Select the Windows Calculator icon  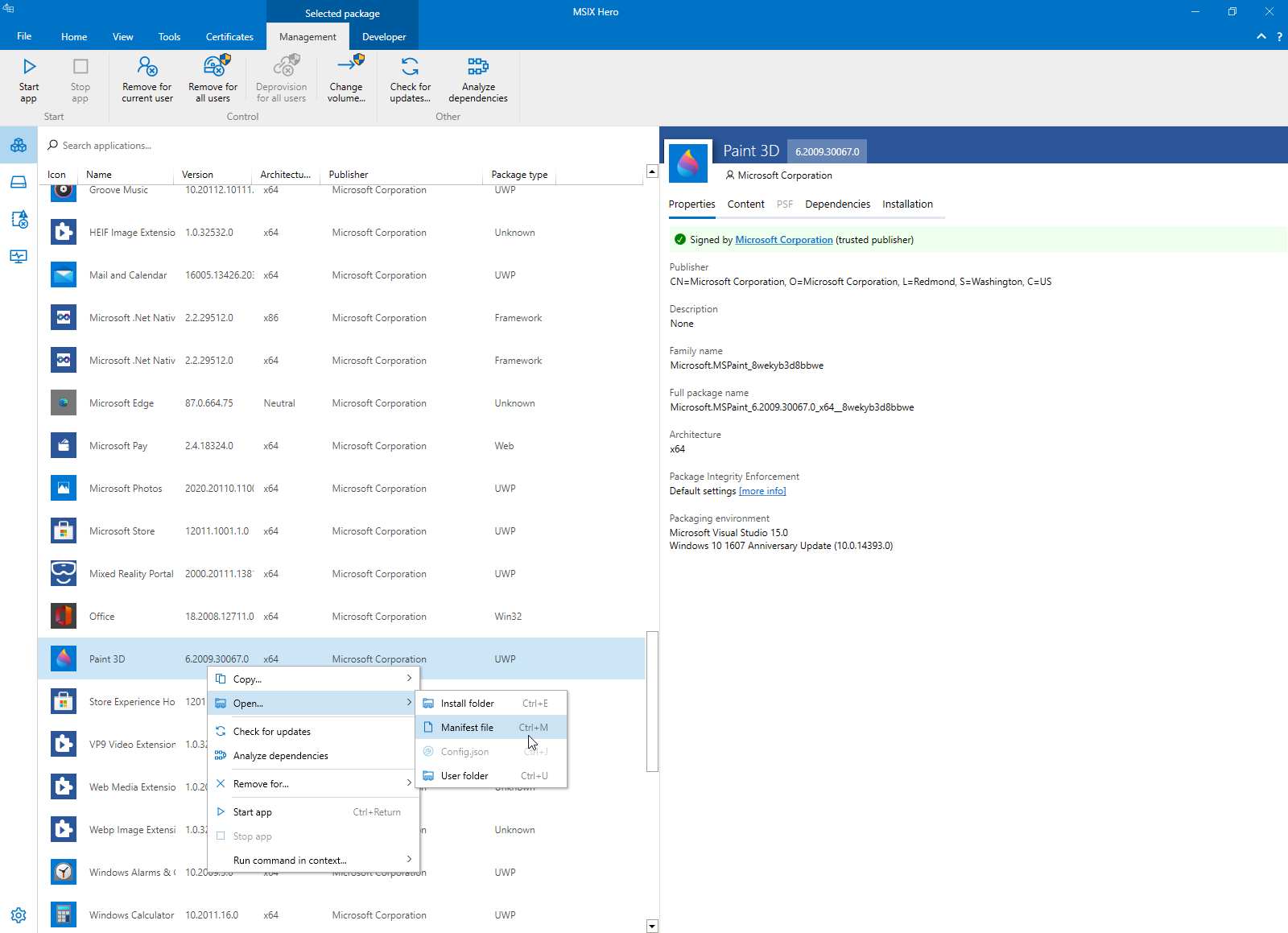pyautogui.click(x=64, y=915)
